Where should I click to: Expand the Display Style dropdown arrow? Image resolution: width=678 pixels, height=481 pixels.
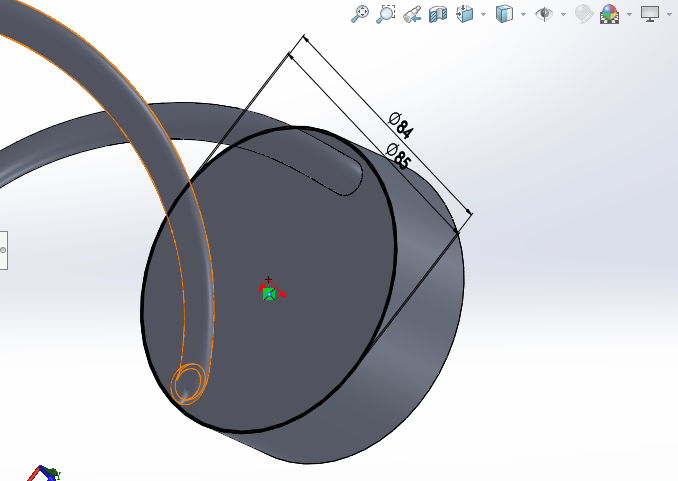523,14
